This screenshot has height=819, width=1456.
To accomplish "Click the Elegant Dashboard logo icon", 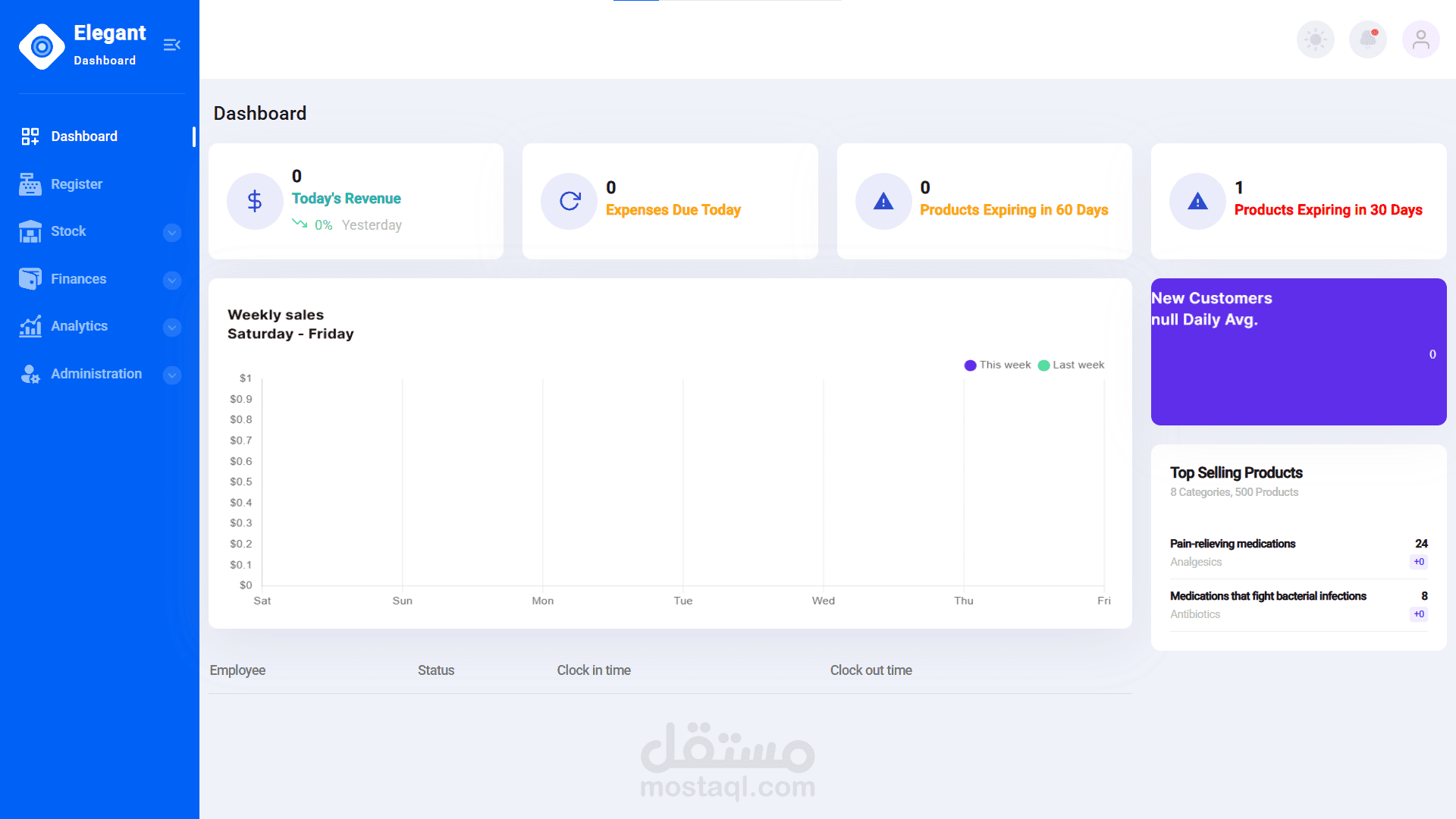I will coord(42,46).
